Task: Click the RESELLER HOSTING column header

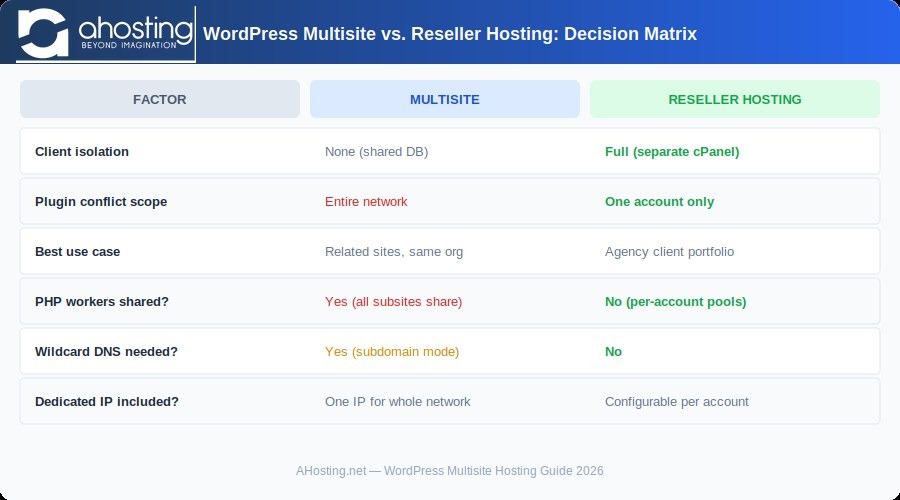Action: tap(735, 99)
